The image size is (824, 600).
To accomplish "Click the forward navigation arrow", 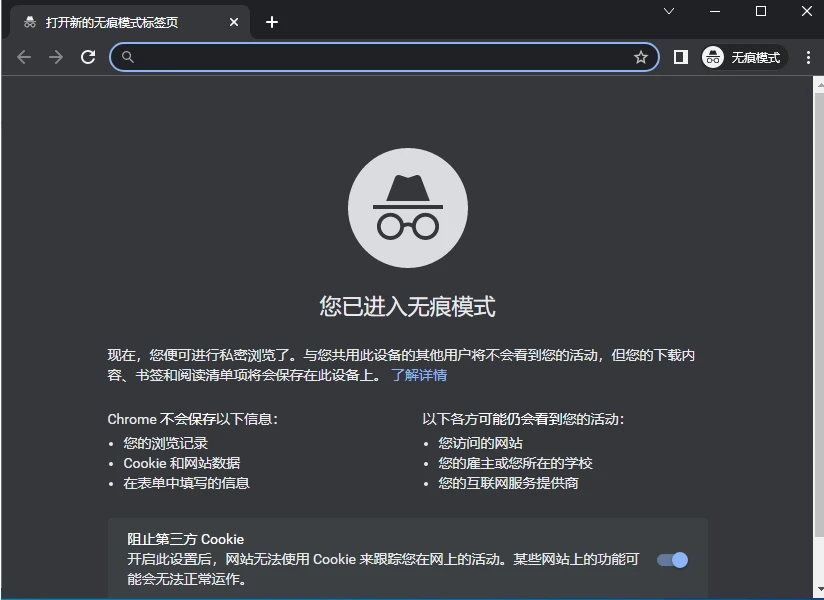I will (x=56, y=57).
